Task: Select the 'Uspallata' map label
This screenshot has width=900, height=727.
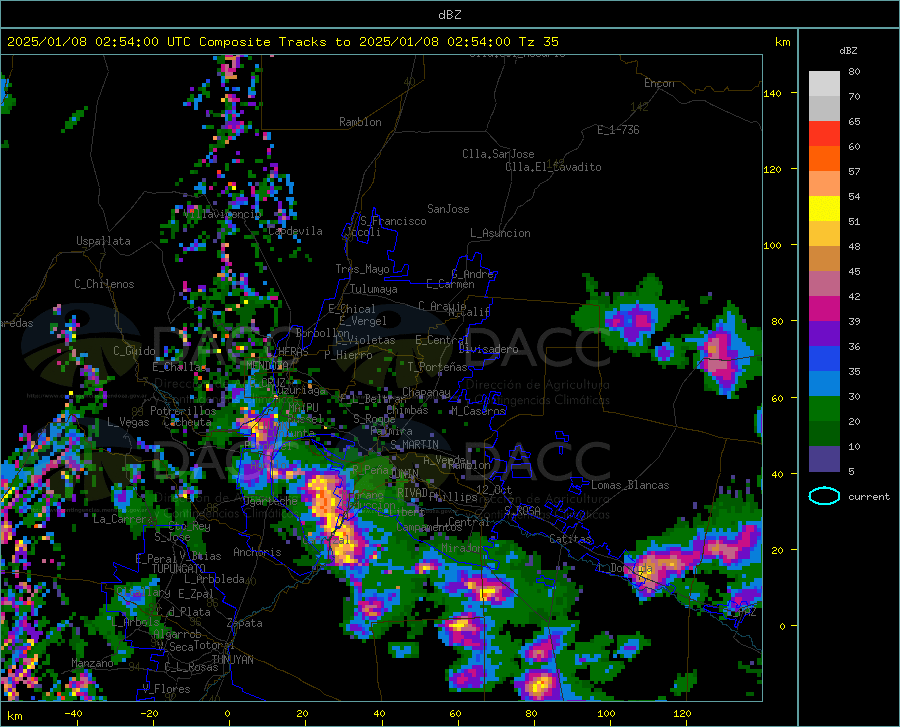Action: [x=103, y=241]
